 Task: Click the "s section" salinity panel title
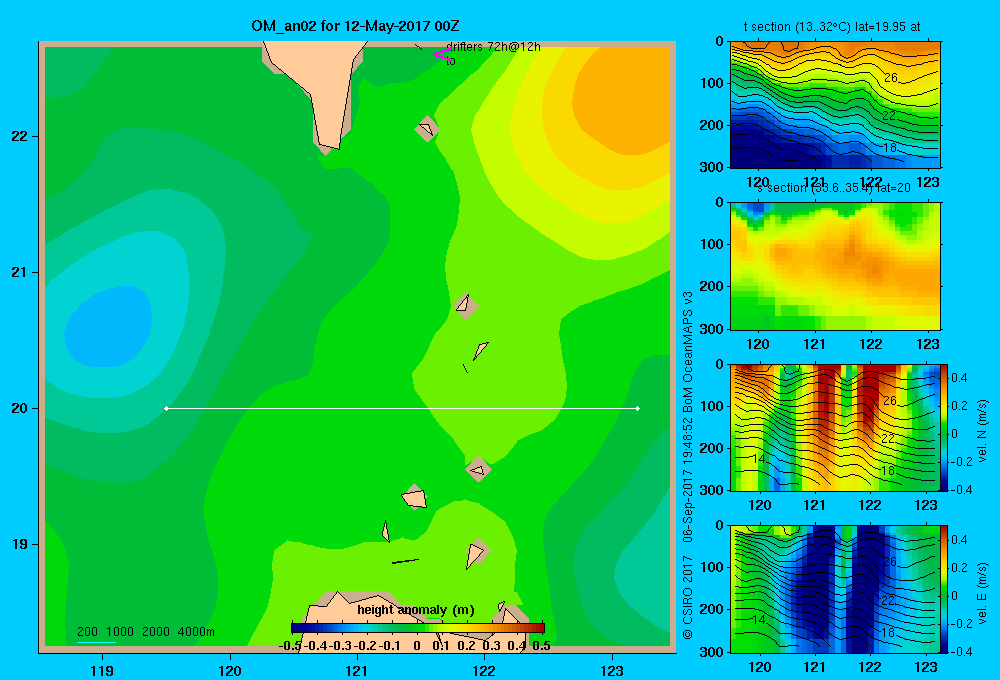834,188
